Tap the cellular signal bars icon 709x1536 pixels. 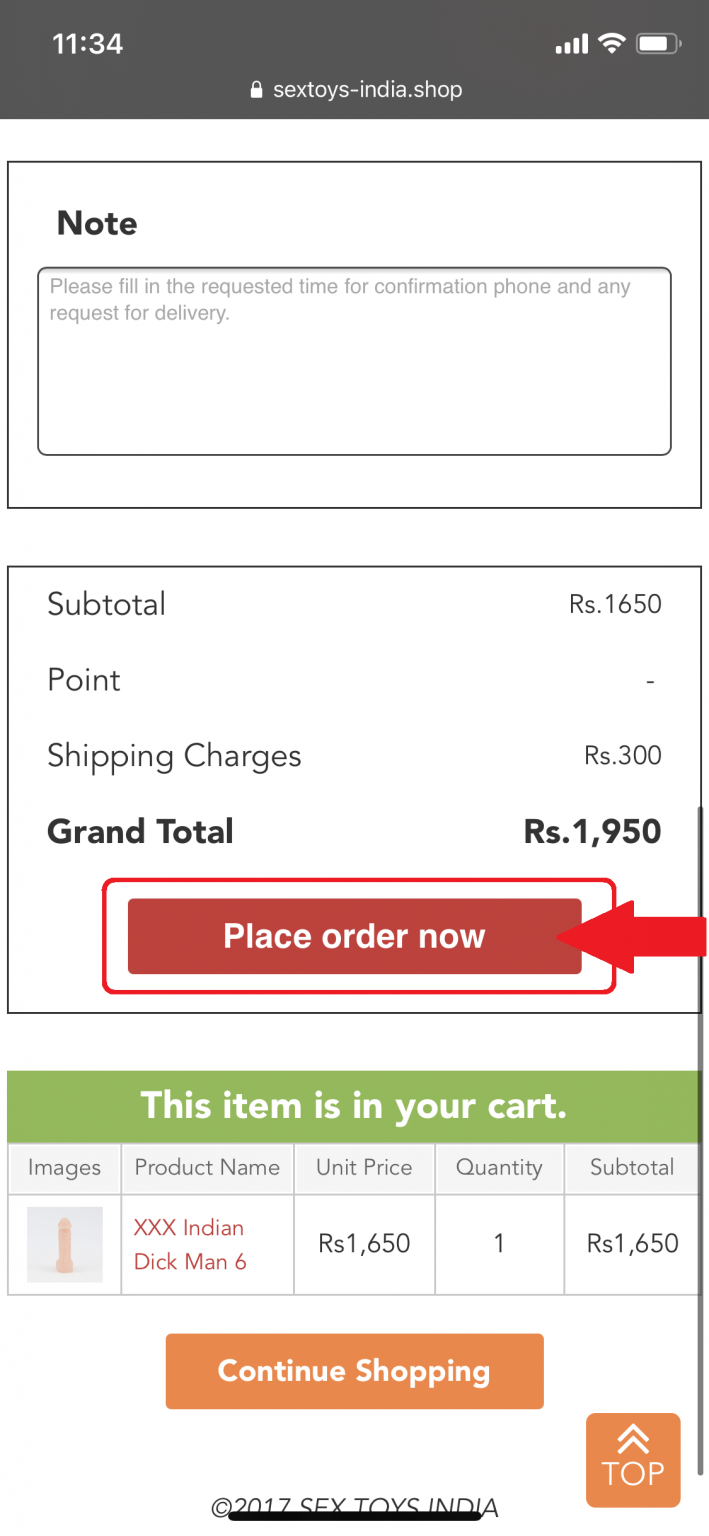(x=572, y=45)
